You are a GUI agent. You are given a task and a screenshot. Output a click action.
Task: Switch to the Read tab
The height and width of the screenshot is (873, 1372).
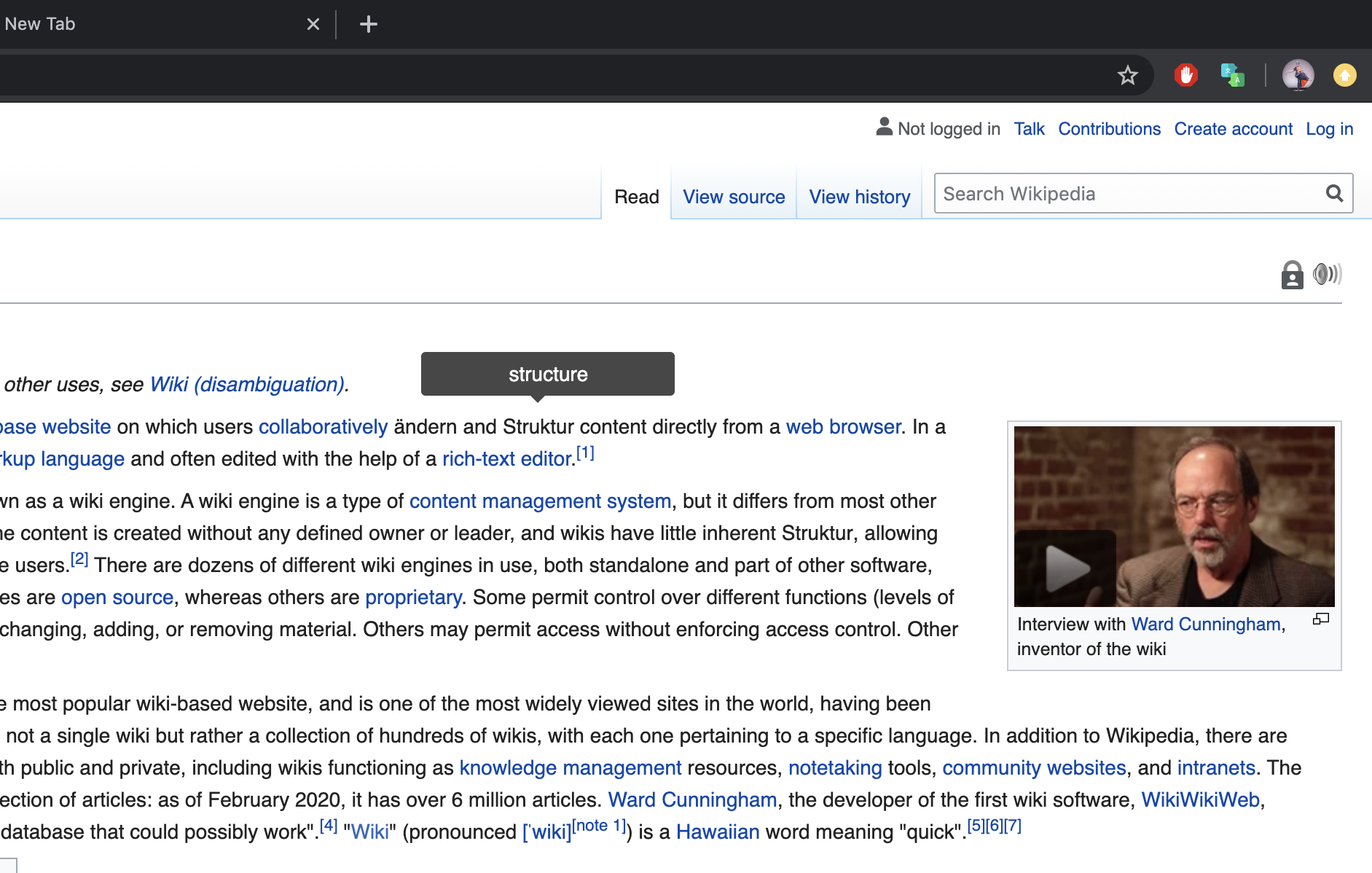point(637,197)
